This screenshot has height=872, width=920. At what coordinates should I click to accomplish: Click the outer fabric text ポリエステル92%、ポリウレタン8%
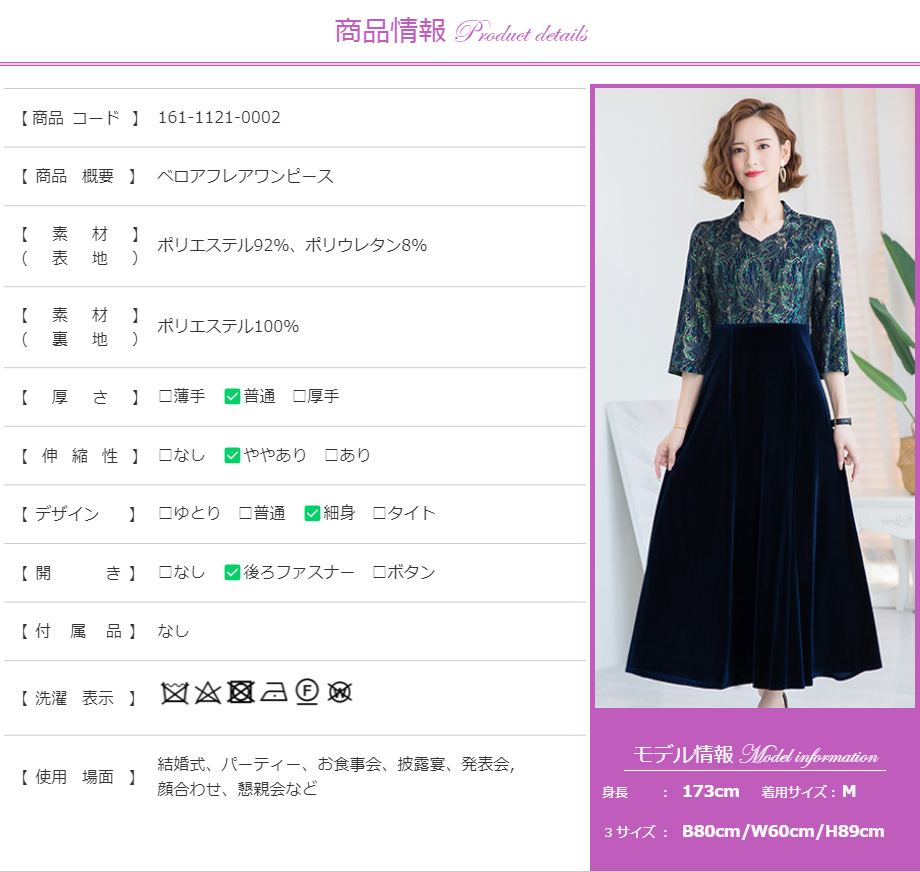point(292,245)
